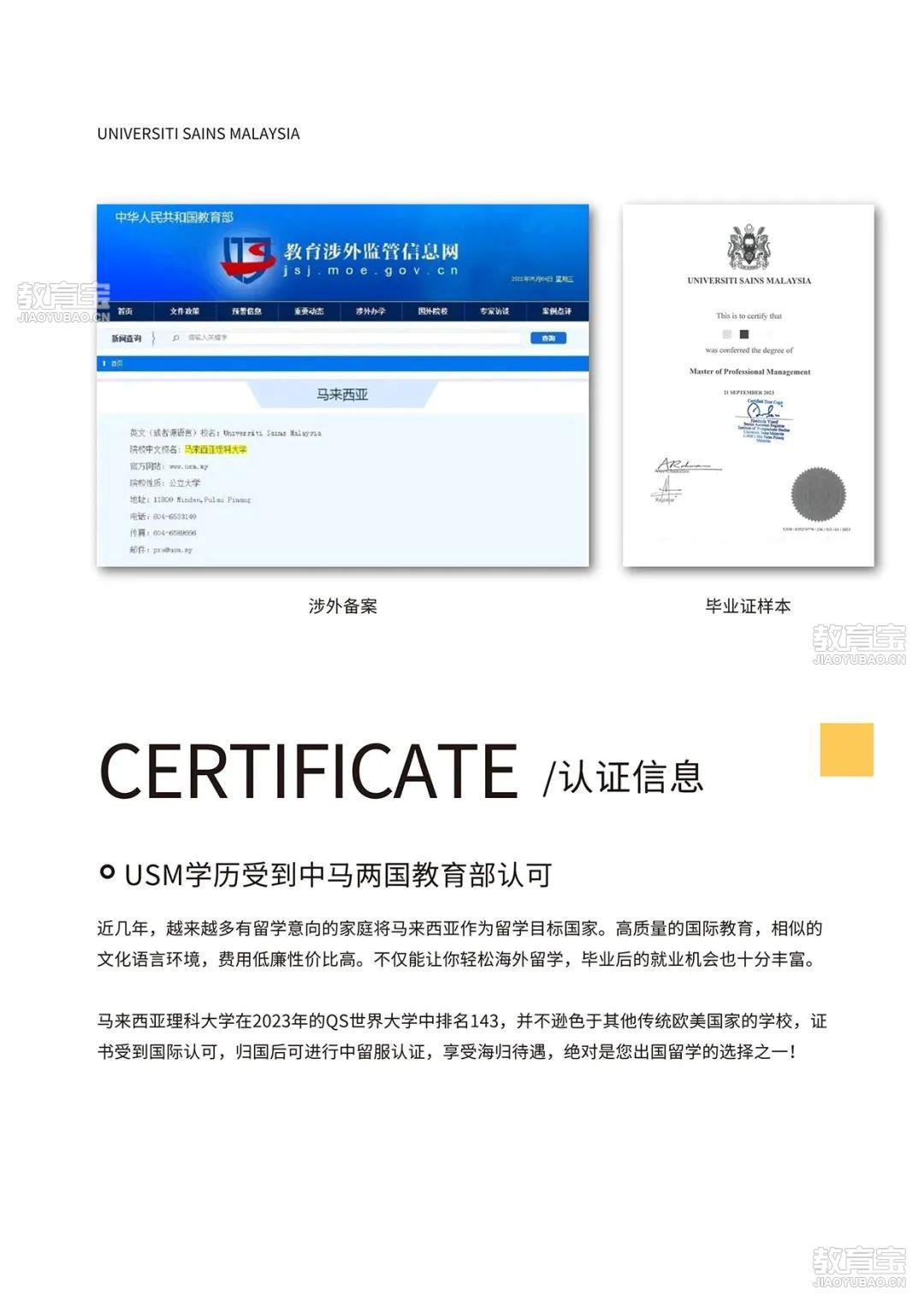Open the 国外院校 navigation tab
924x1307 pixels.
click(x=432, y=311)
